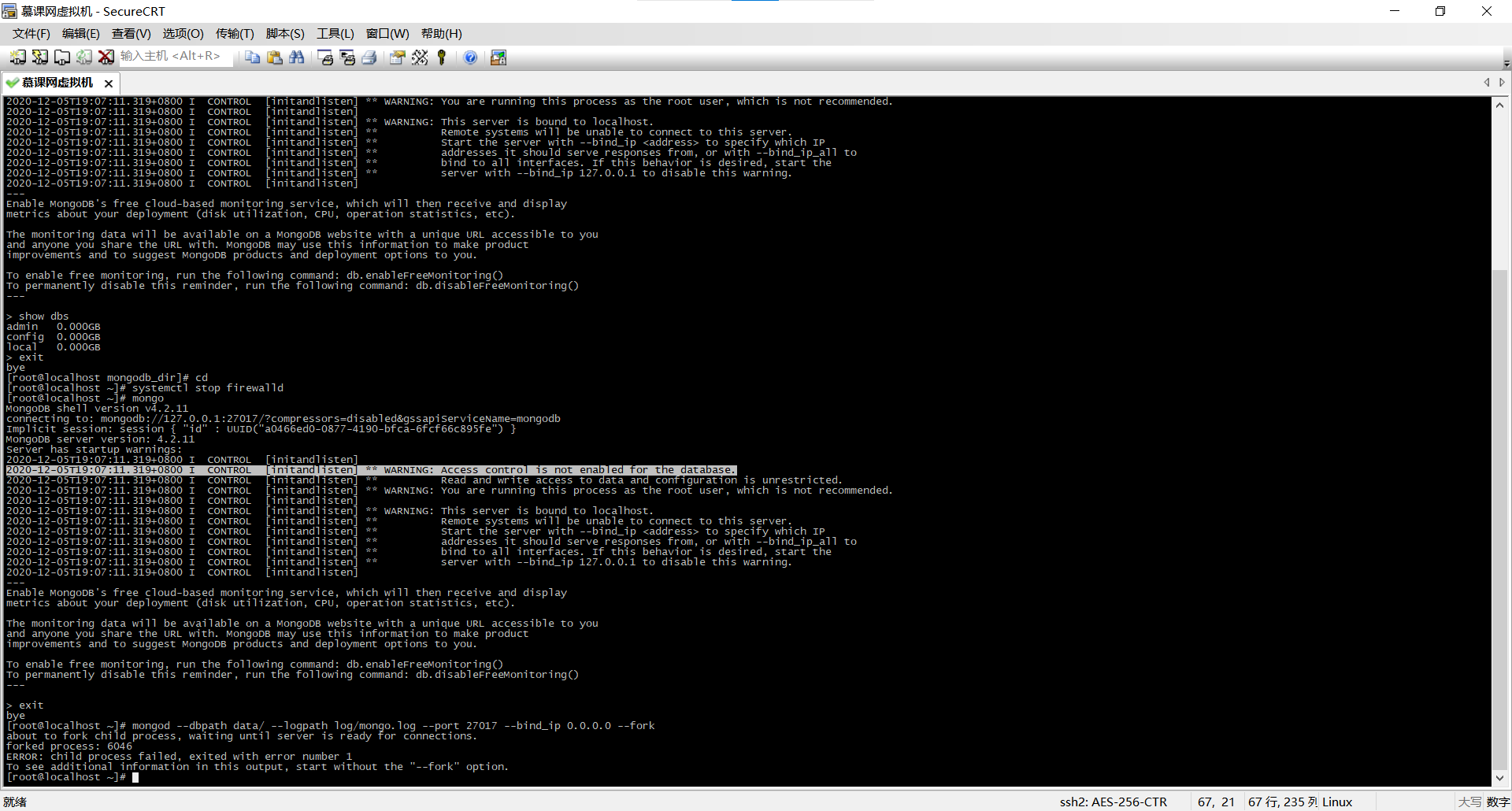Click the tab scroll right arrow
The height and width of the screenshot is (811, 1512).
(x=1502, y=83)
